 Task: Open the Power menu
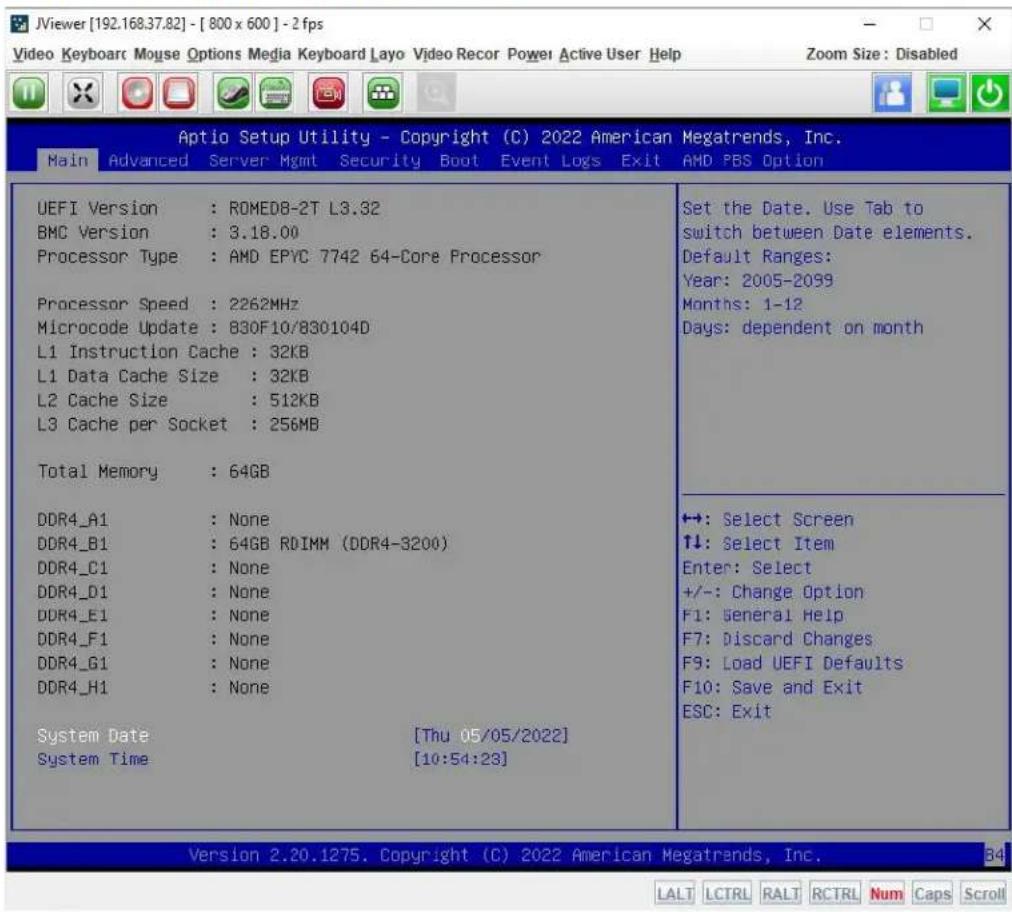click(x=529, y=54)
